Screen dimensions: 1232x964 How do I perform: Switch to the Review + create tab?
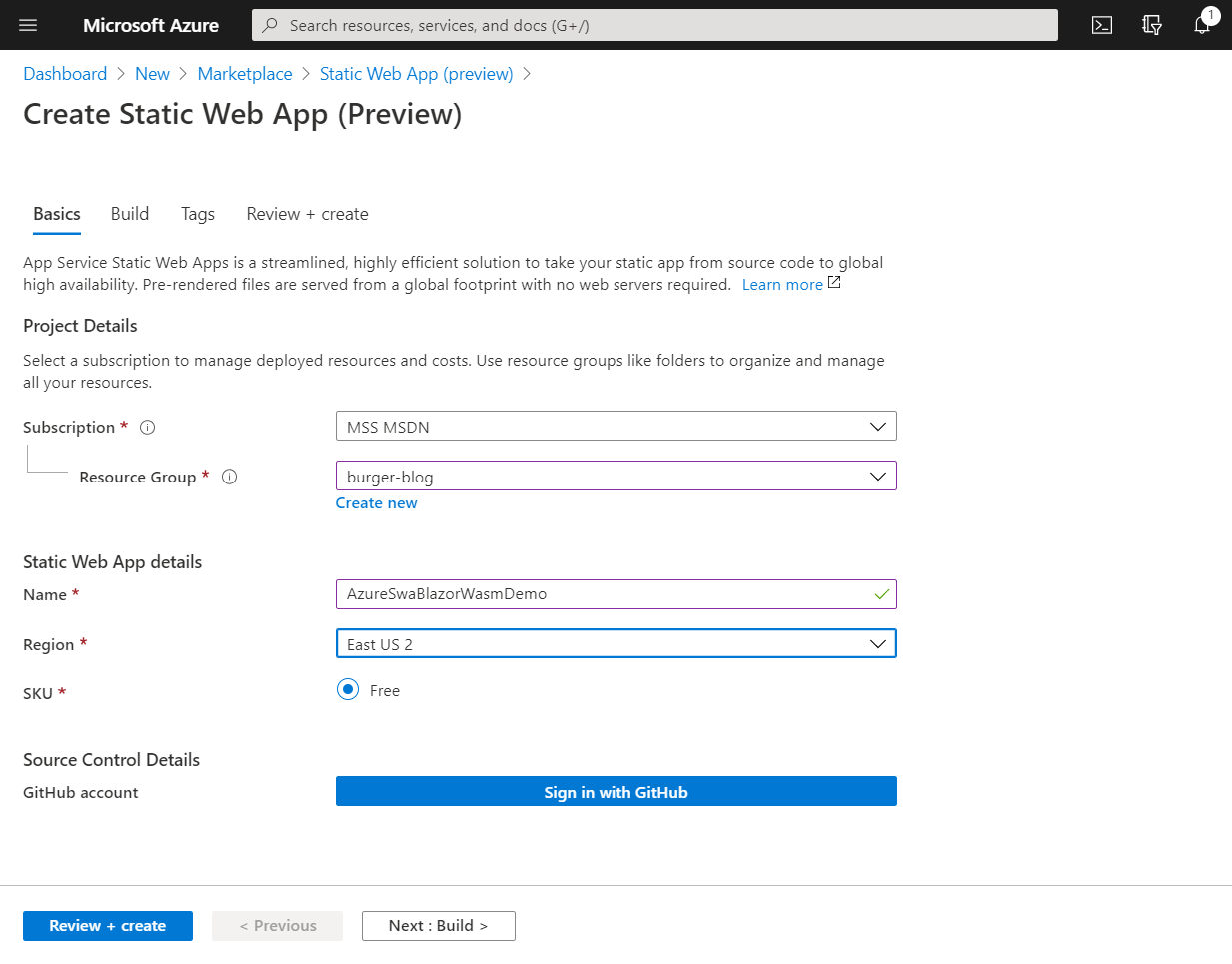tap(307, 214)
